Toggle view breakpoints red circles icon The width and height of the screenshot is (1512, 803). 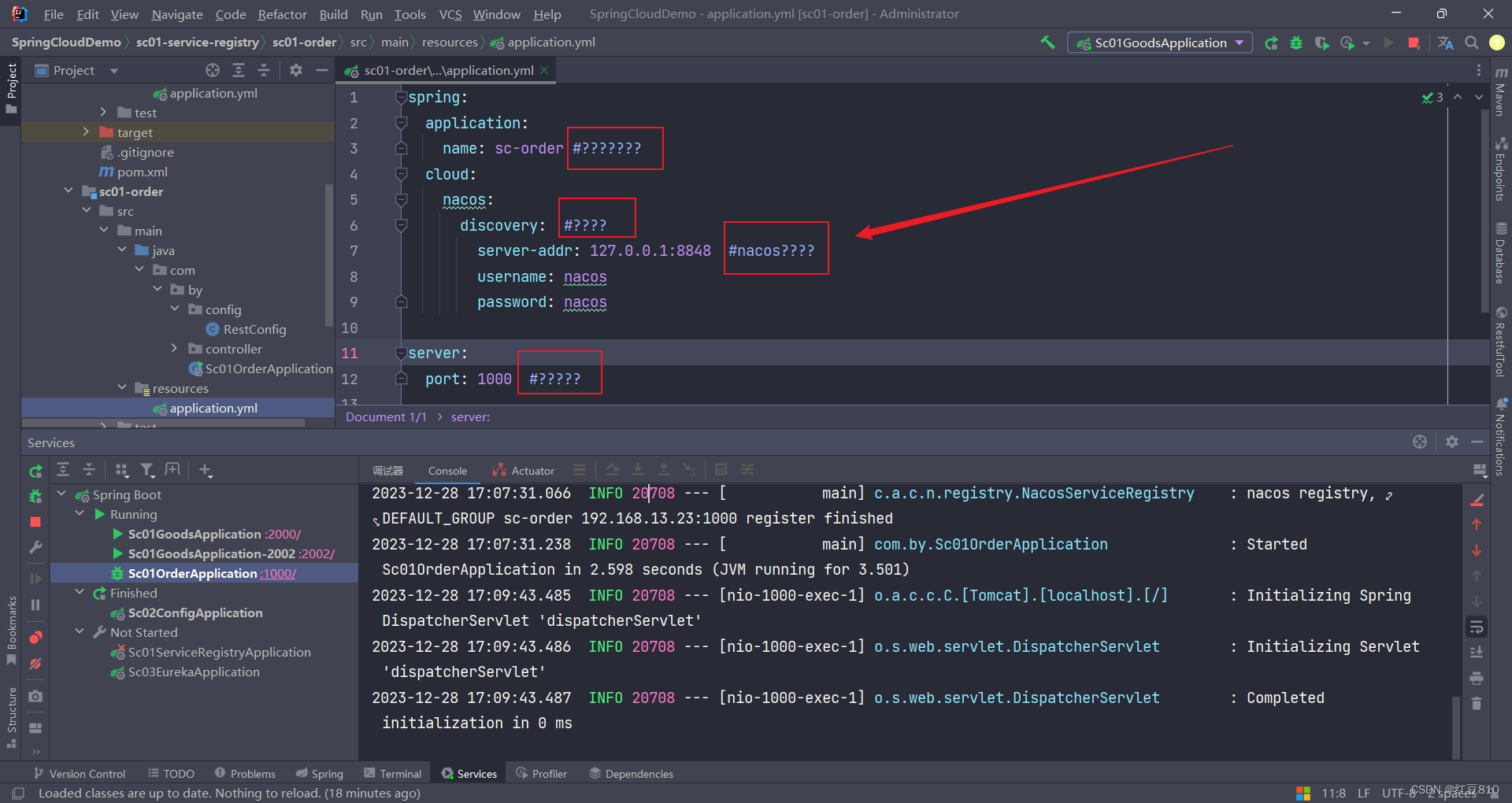[35, 637]
